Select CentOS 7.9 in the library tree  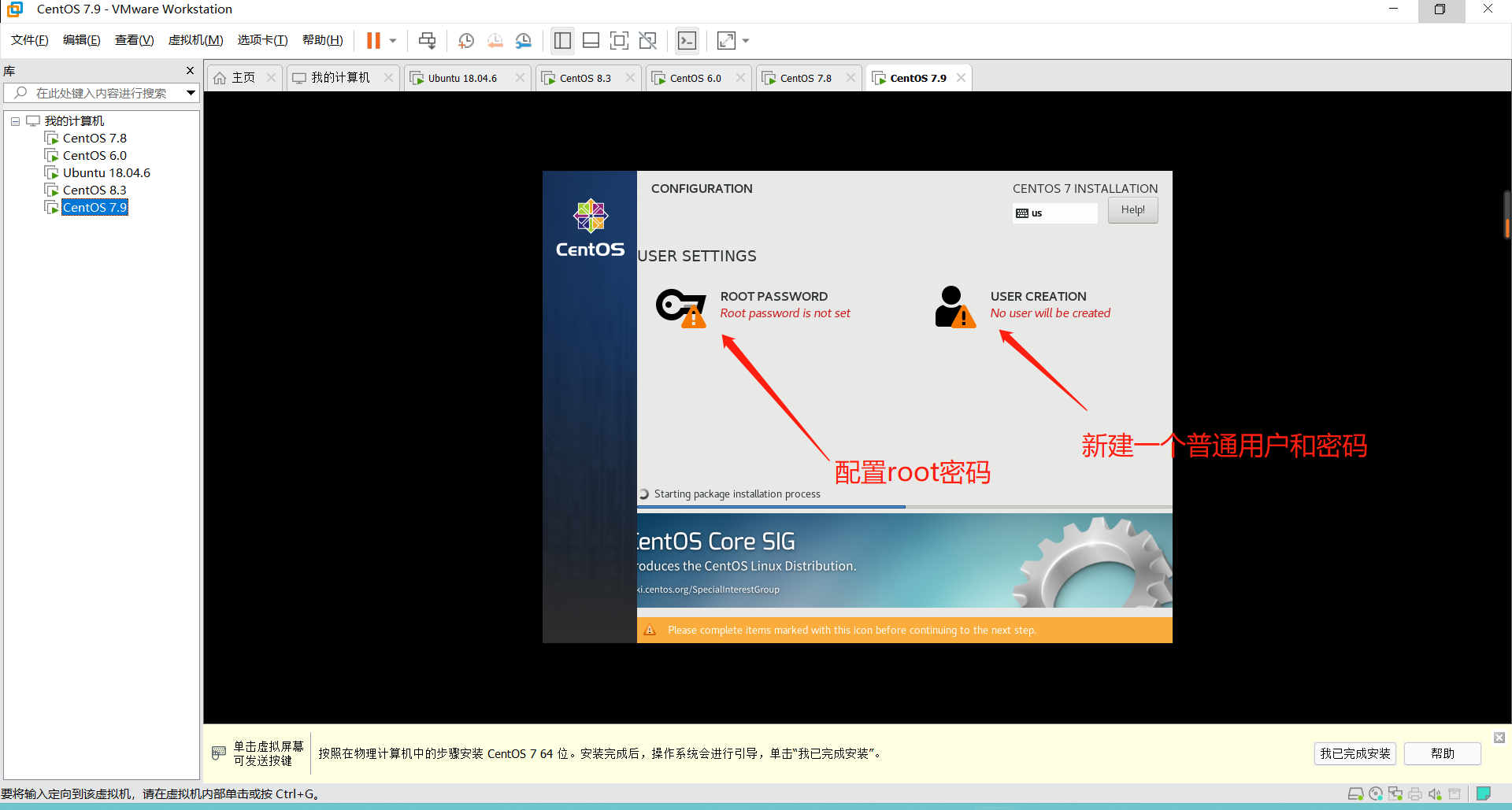click(x=94, y=208)
